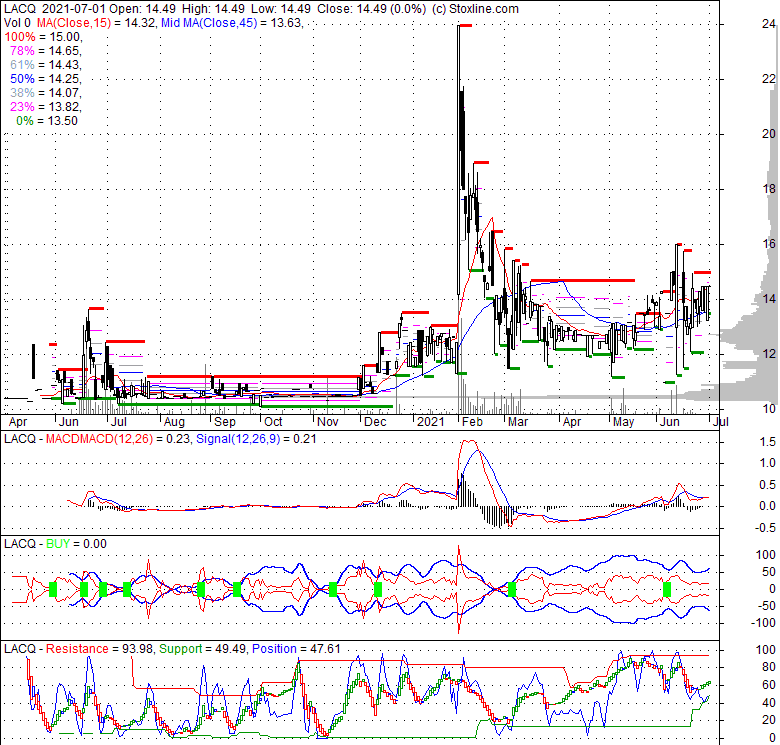Viewport: 780px width, 745px height.
Task: Click the red resistance bar at February peak
Action: (465, 25)
